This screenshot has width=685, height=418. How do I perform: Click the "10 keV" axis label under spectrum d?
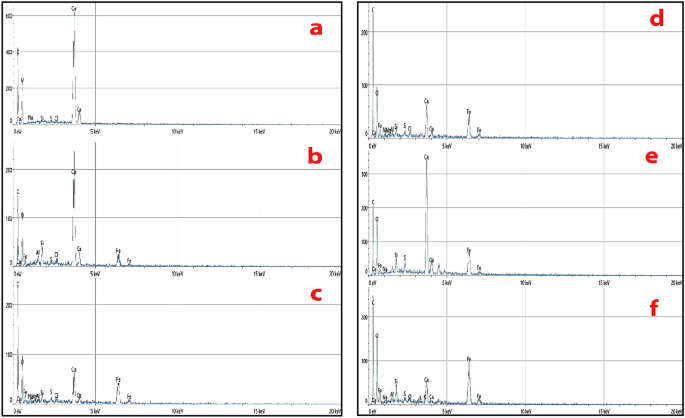click(x=526, y=146)
